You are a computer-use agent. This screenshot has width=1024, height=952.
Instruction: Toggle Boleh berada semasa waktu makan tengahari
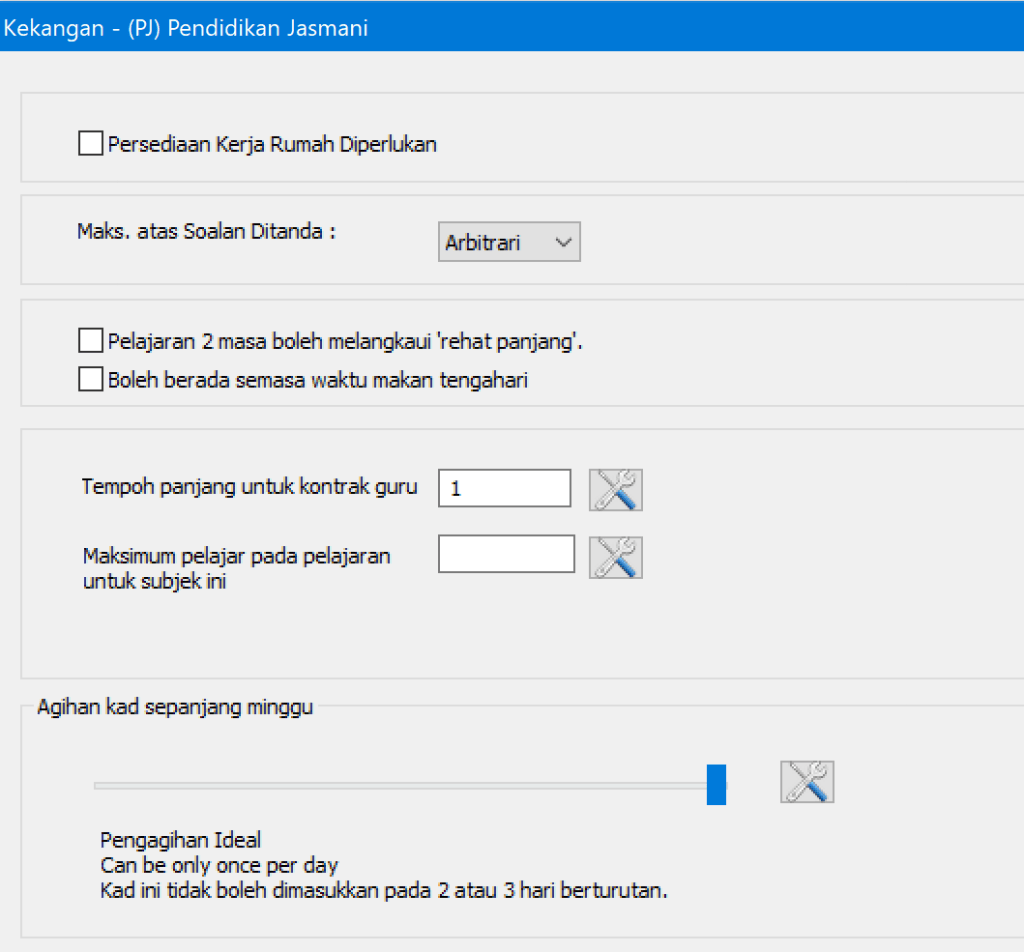pos(90,378)
